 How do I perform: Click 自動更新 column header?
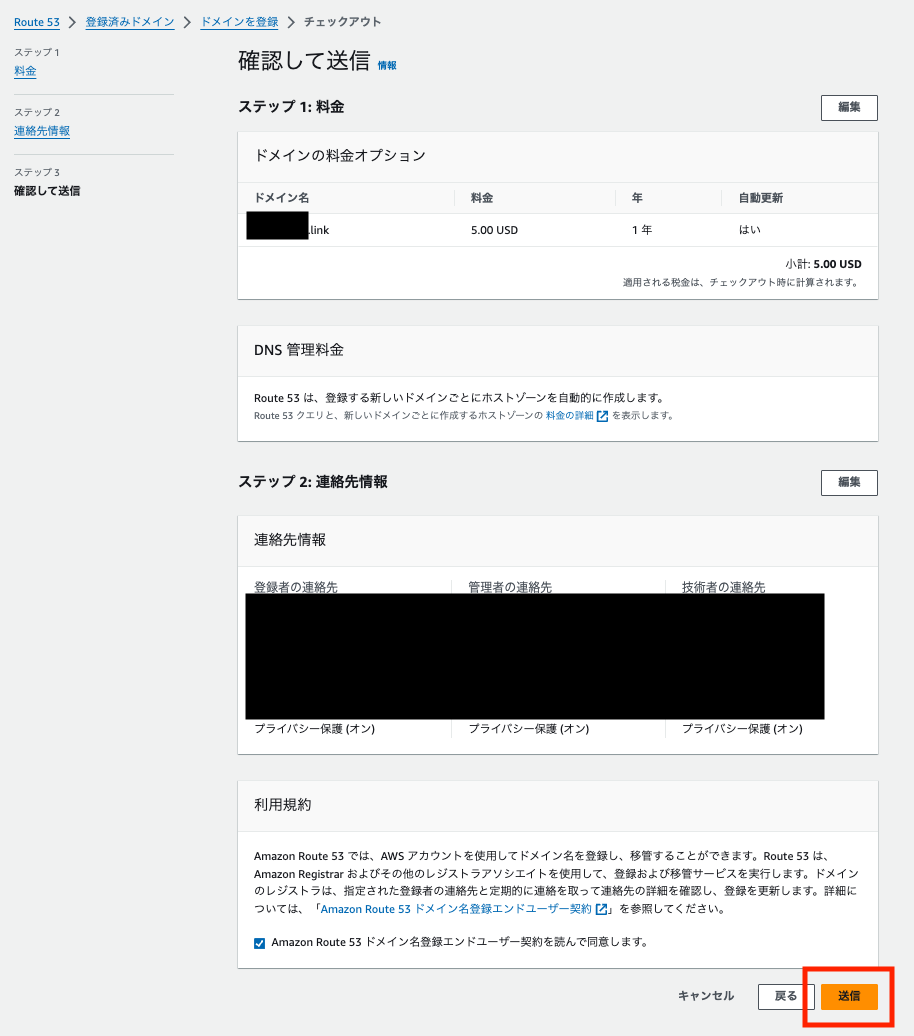pyautogui.click(x=761, y=198)
